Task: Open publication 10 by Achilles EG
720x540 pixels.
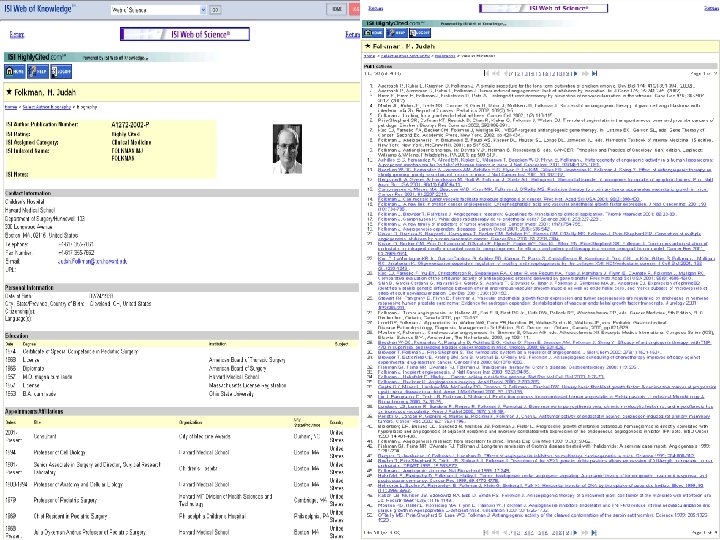Action: pos(545,162)
